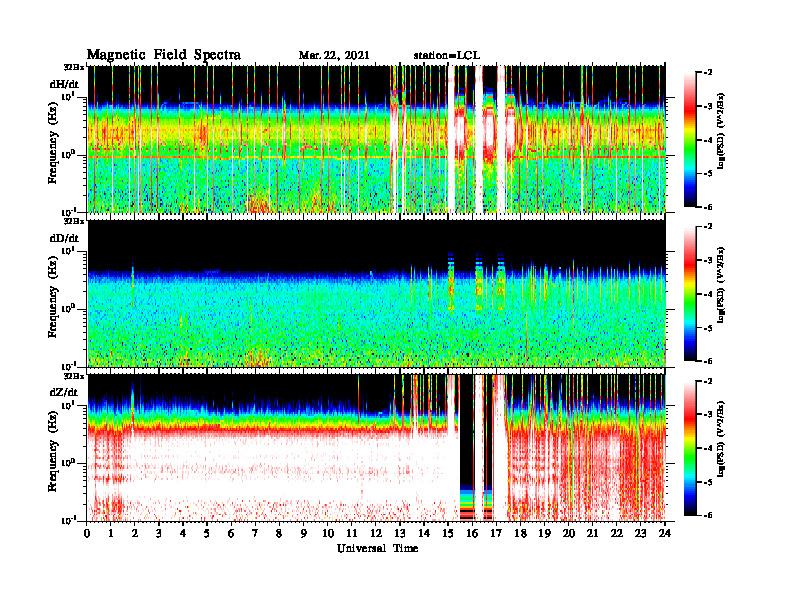Click hour tick label "21" on time axis
792x612 pixels.
click(x=592, y=533)
